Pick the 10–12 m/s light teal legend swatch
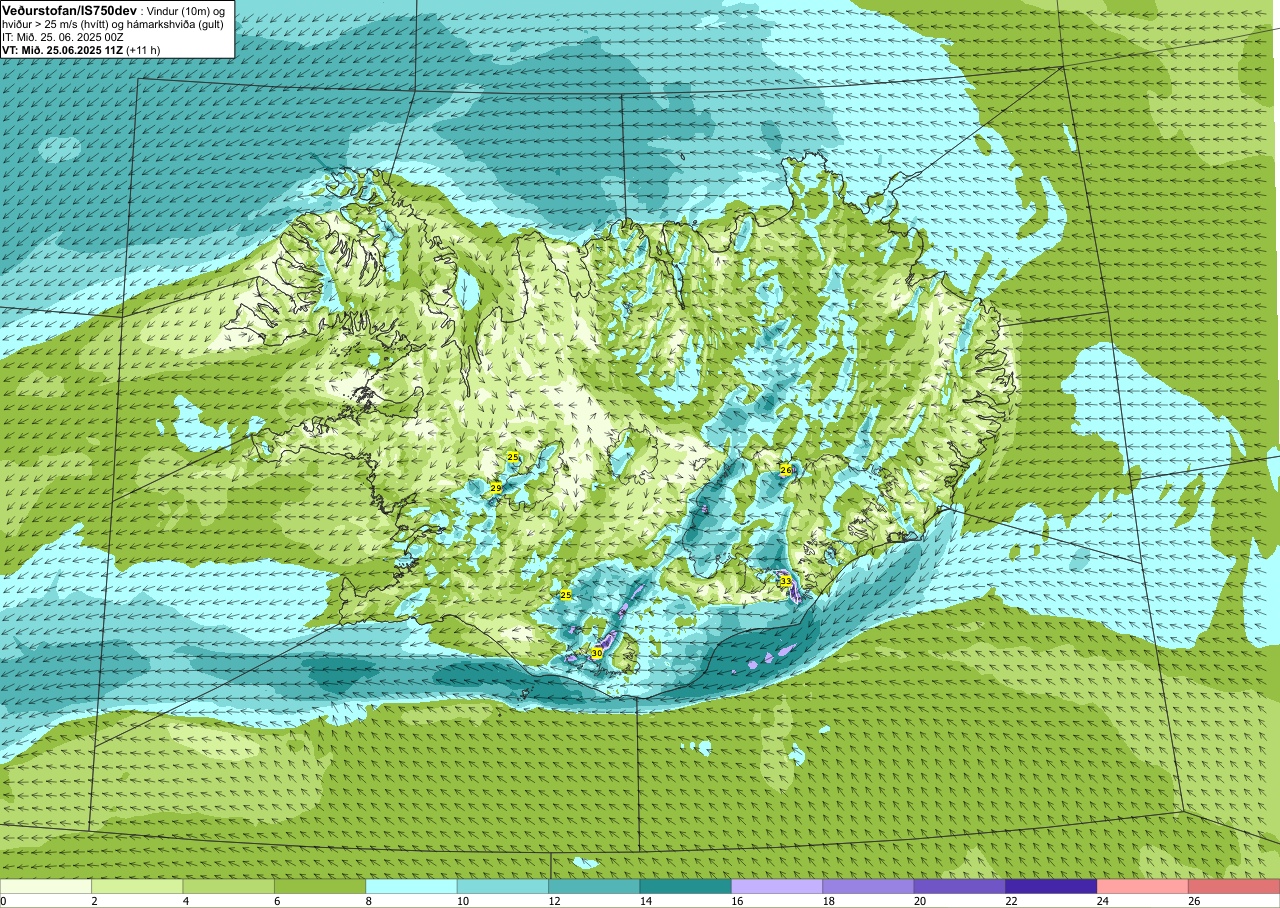This screenshot has height=908, width=1280. [503, 886]
